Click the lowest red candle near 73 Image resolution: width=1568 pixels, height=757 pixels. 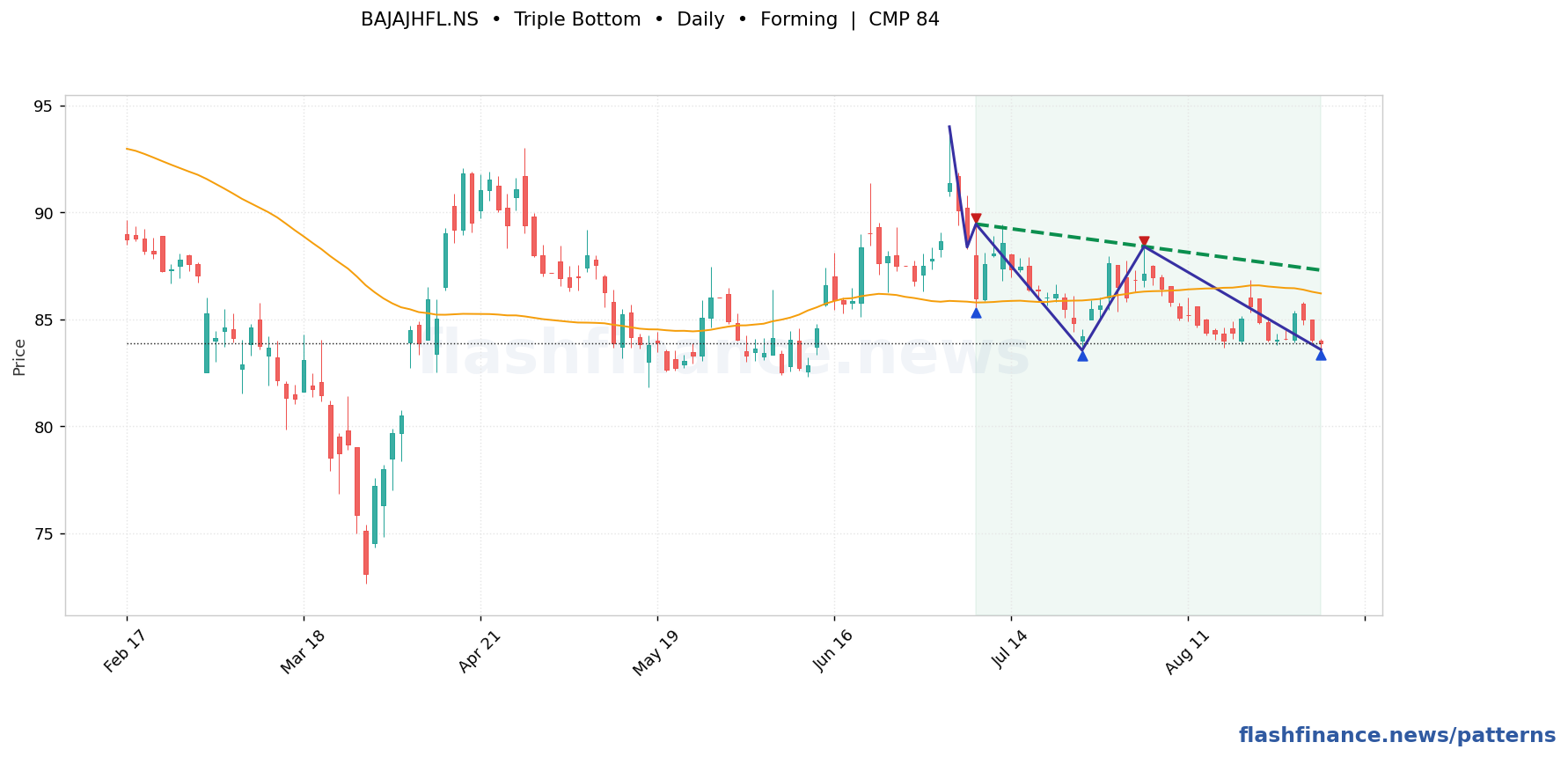pyautogui.click(x=366, y=554)
